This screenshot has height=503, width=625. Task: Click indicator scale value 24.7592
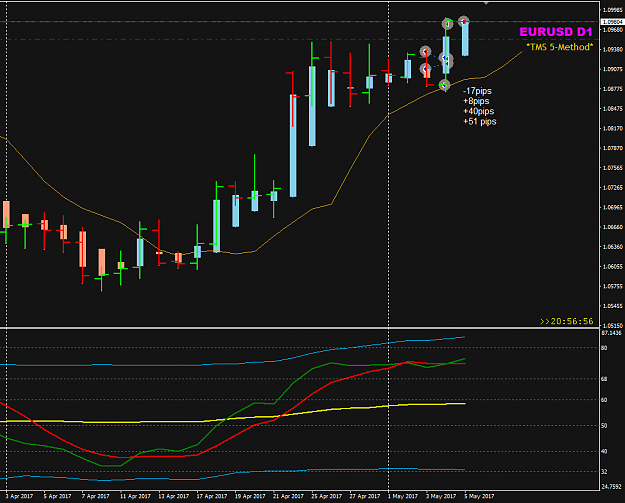[611, 487]
